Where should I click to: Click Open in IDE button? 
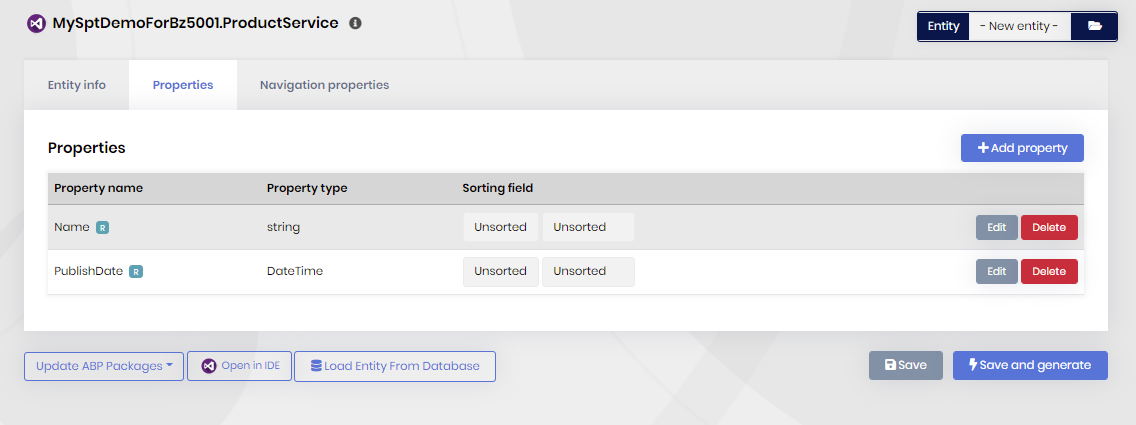[x=240, y=366]
